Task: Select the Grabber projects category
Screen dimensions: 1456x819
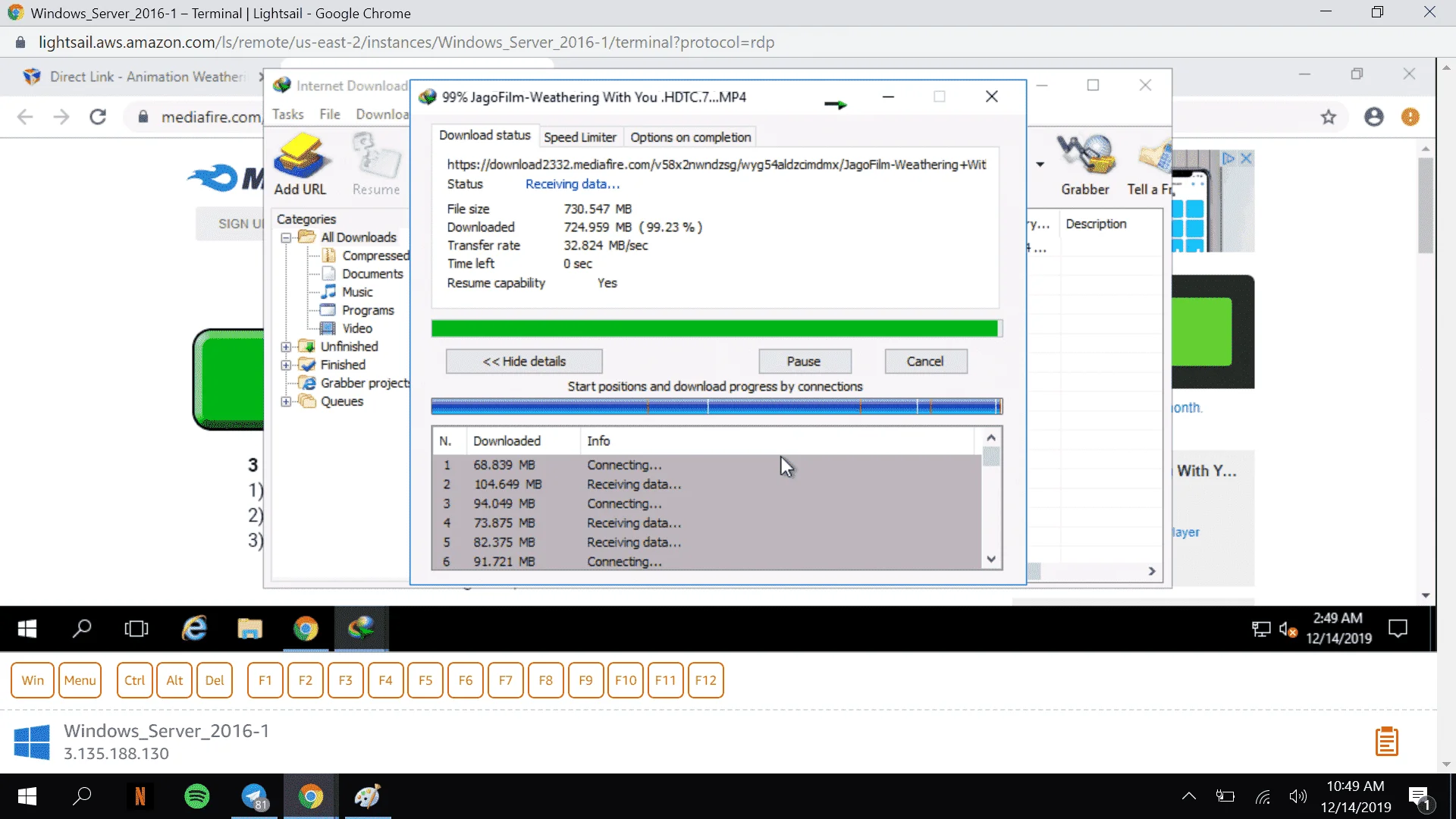Action: click(x=365, y=384)
